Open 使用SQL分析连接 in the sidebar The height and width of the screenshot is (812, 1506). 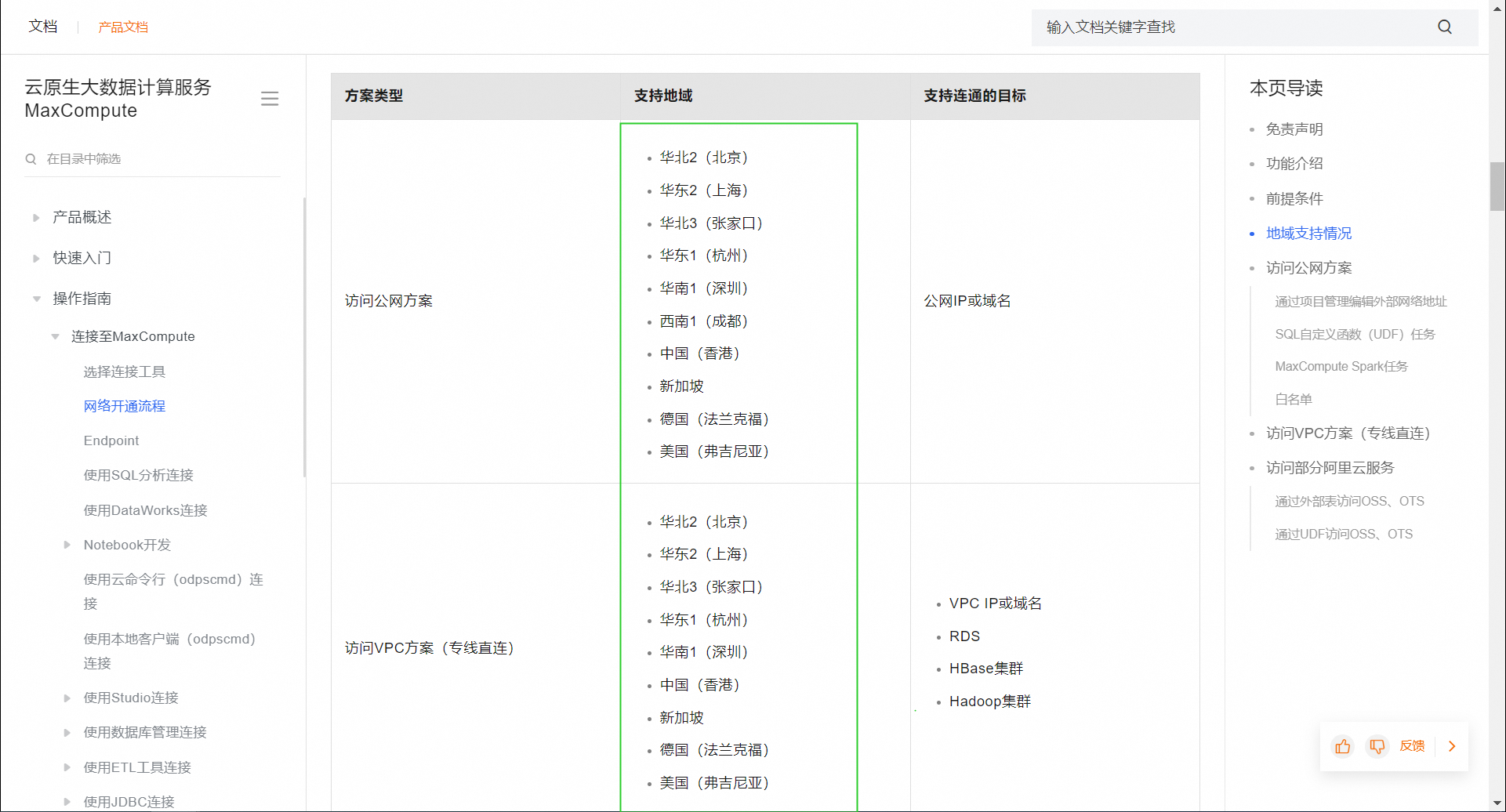(x=139, y=475)
